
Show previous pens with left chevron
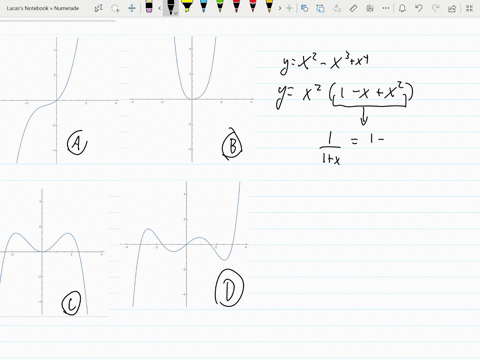point(159,8)
